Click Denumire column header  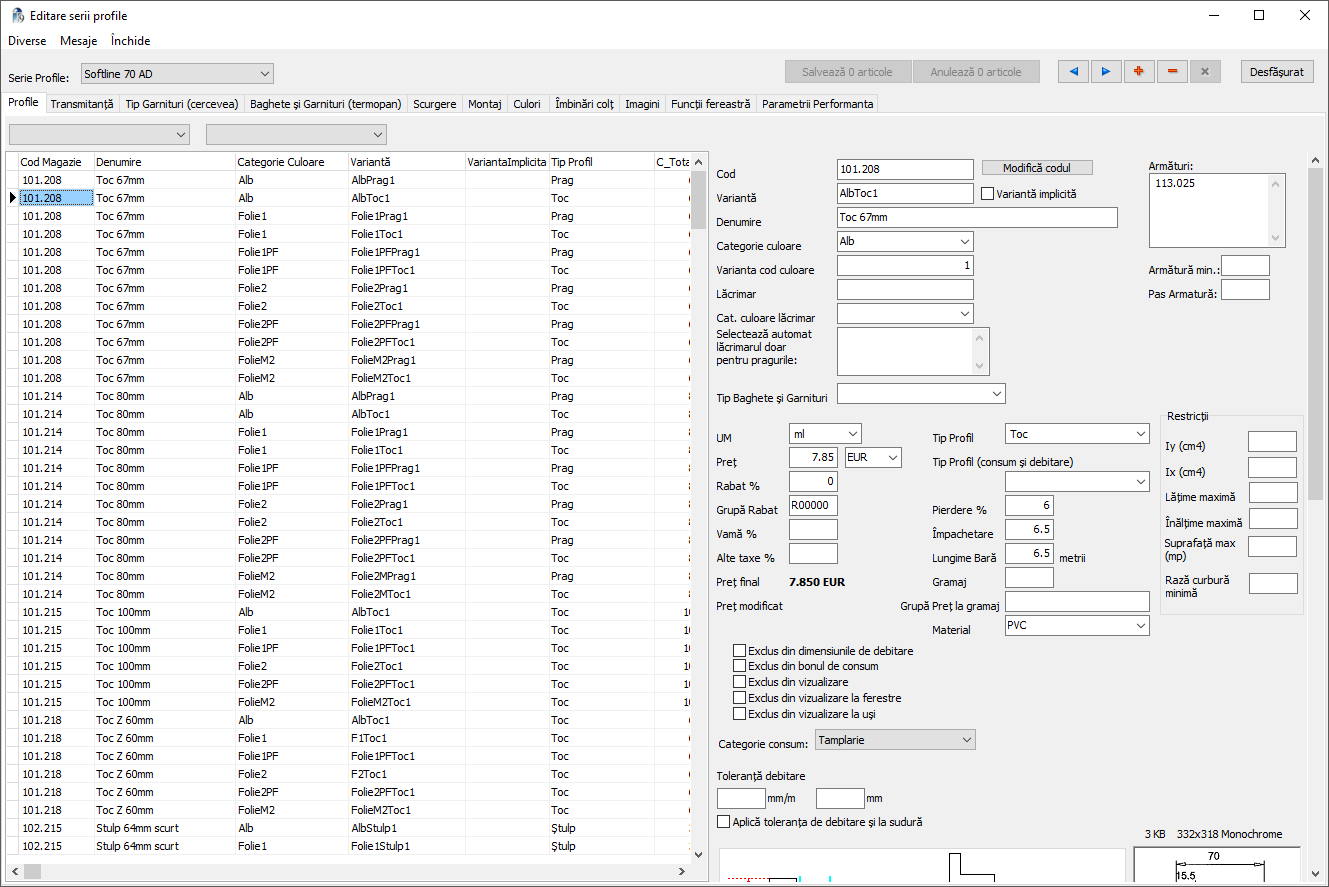click(164, 162)
